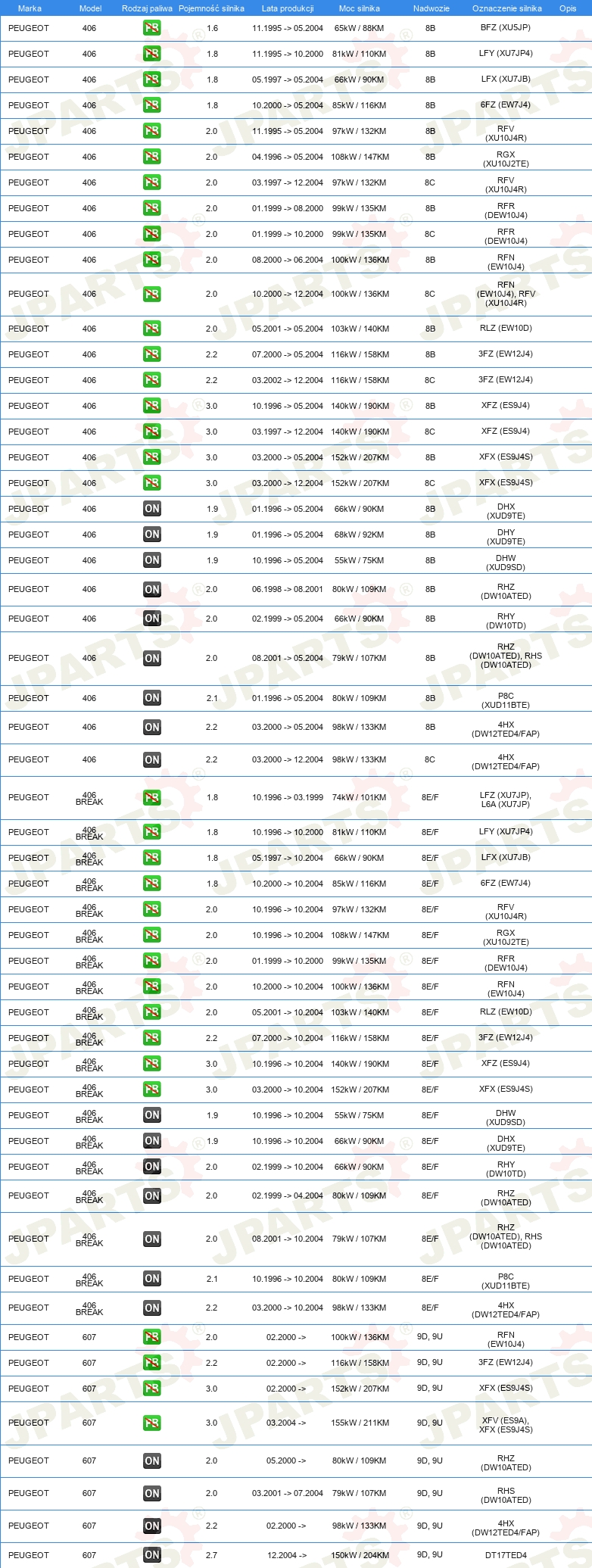Click the Rodzaj paliwa column header
Screen dimensions: 592x1568
tap(147, 8)
